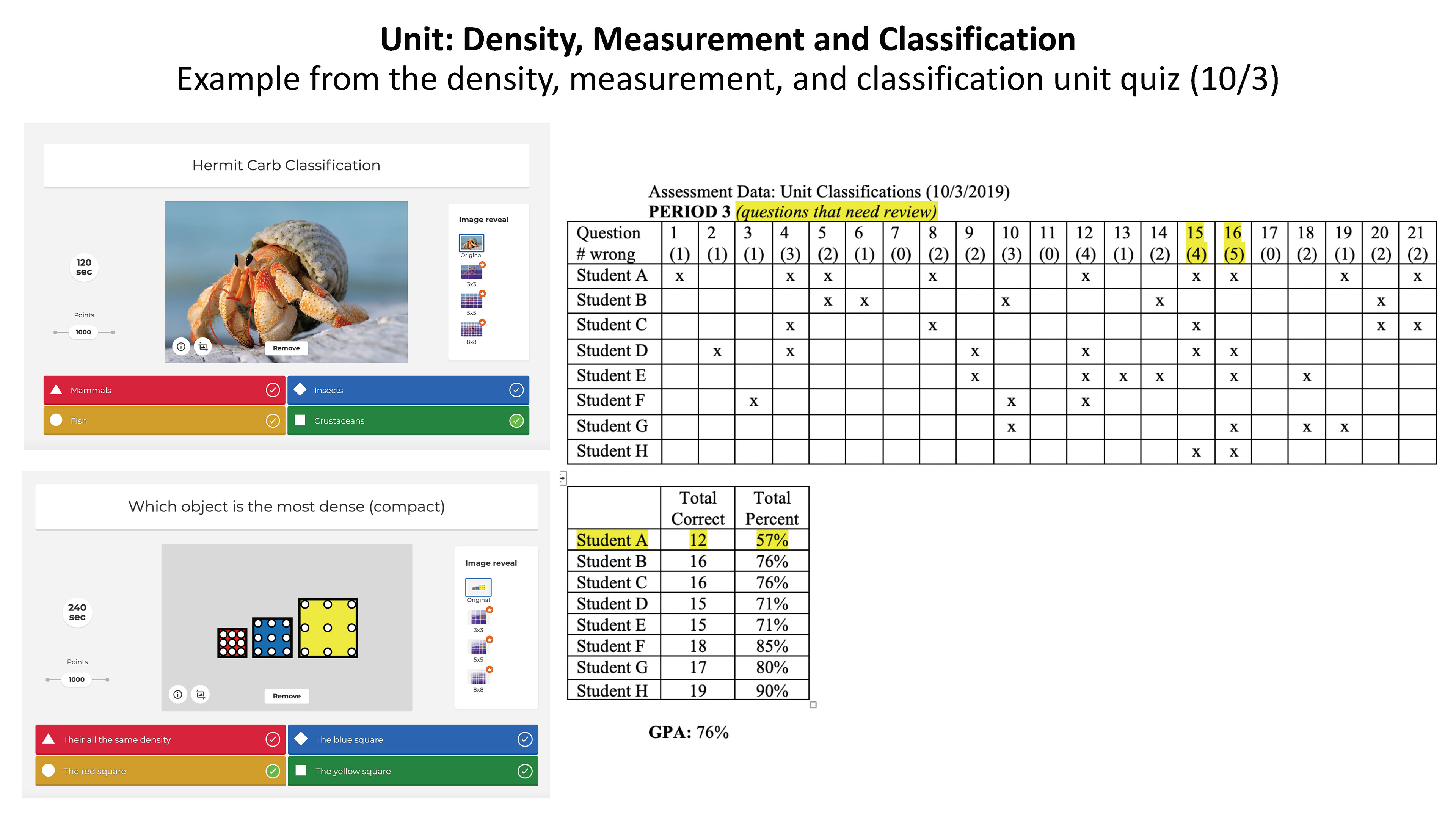Remove the hermit crab image
This screenshot has height=819, width=1456.
click(286, 348)
